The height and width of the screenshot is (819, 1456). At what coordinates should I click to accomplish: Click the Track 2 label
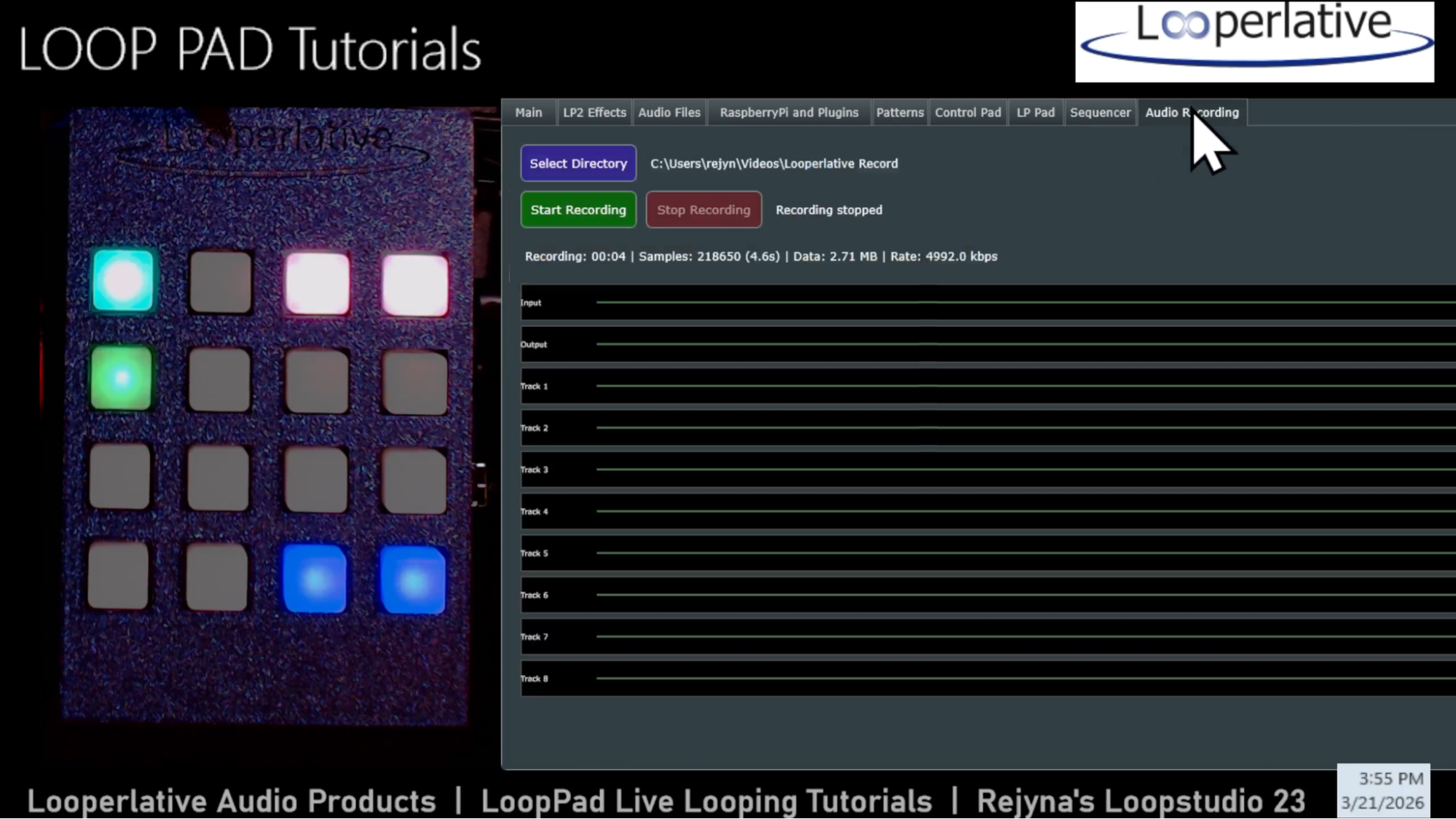(534, 428)
